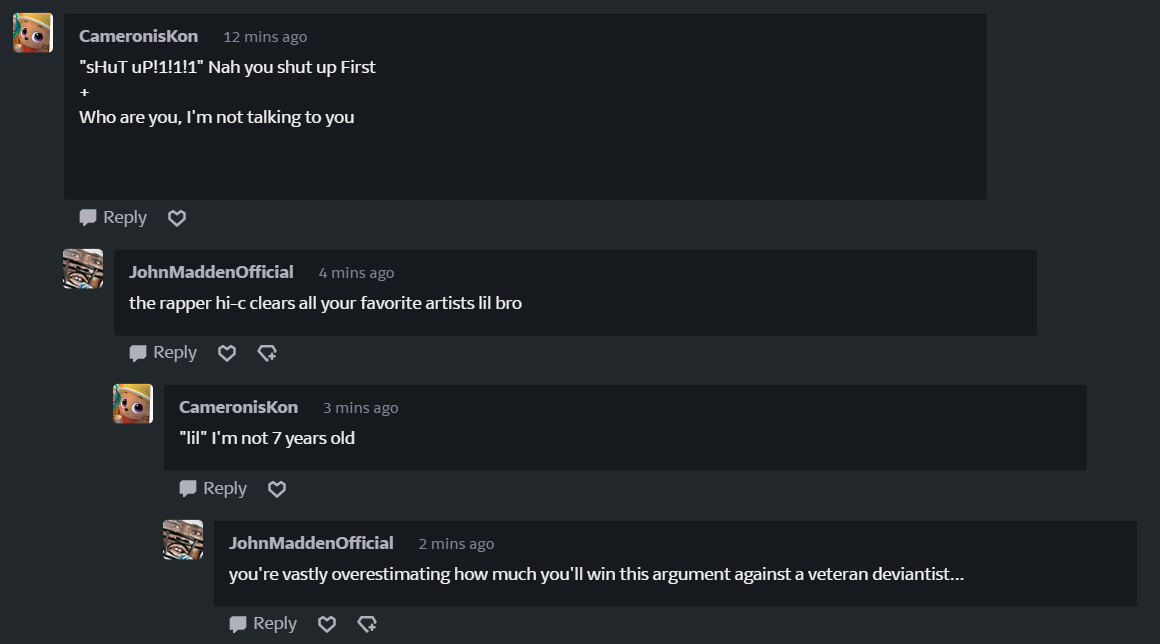Open JohnMaddenOfficial's username link at 2 mins ago
1160x644 pixels.
tap(311, 543)
